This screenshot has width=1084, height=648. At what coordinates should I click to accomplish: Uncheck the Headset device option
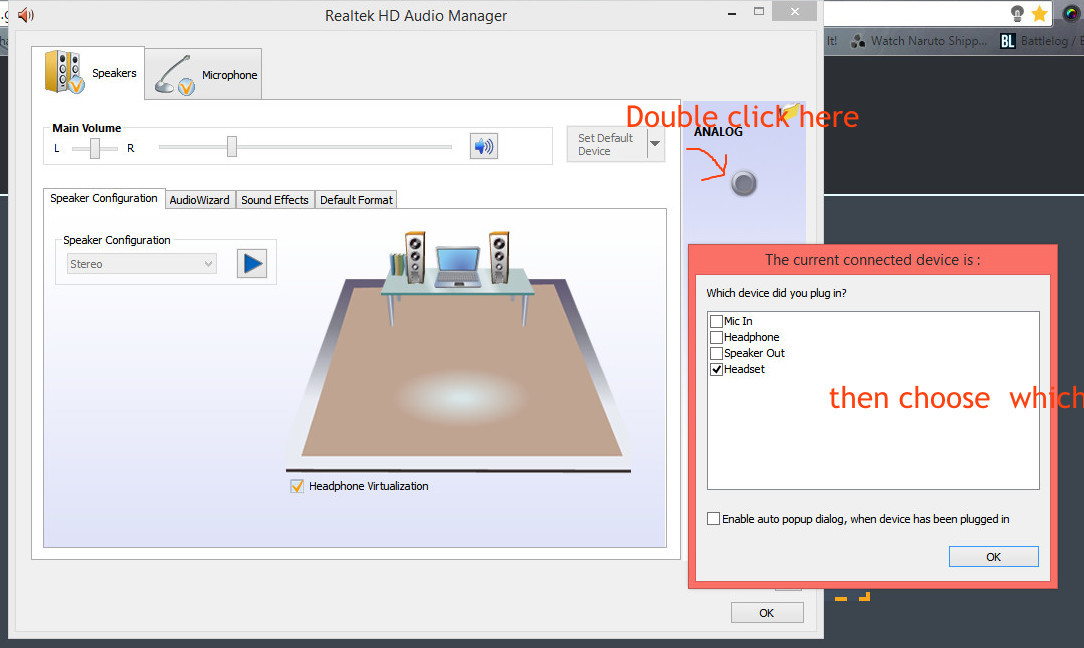coord(716,369)
